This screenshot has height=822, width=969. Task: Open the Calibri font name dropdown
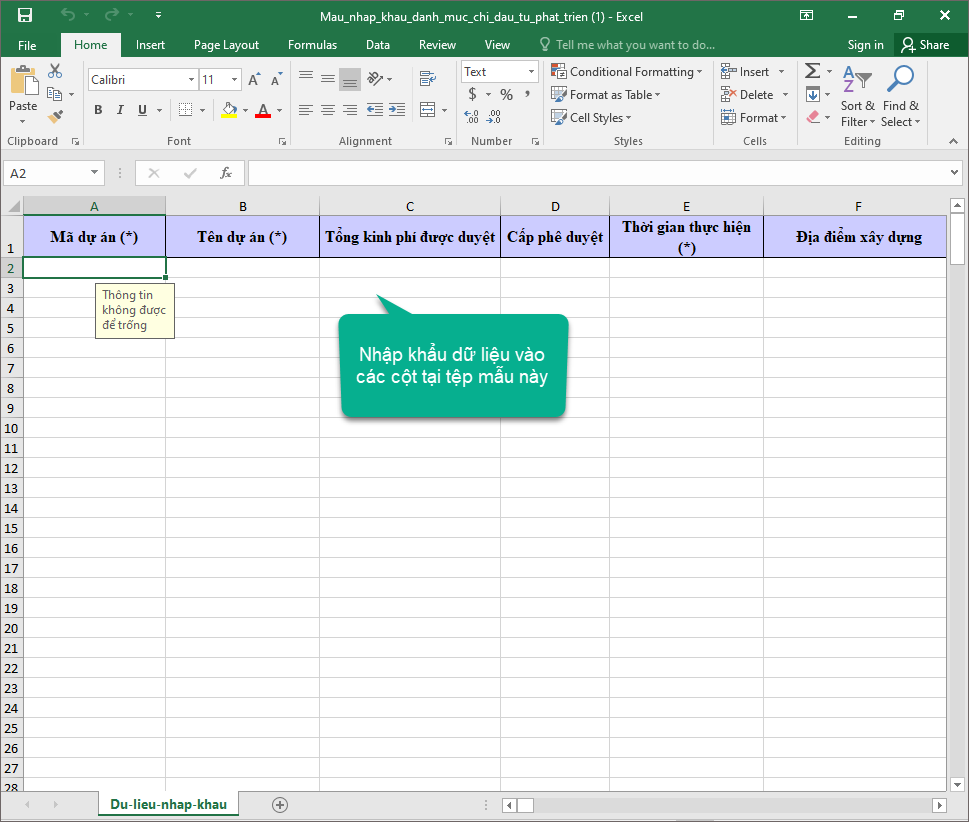click(x=191, y=80)
